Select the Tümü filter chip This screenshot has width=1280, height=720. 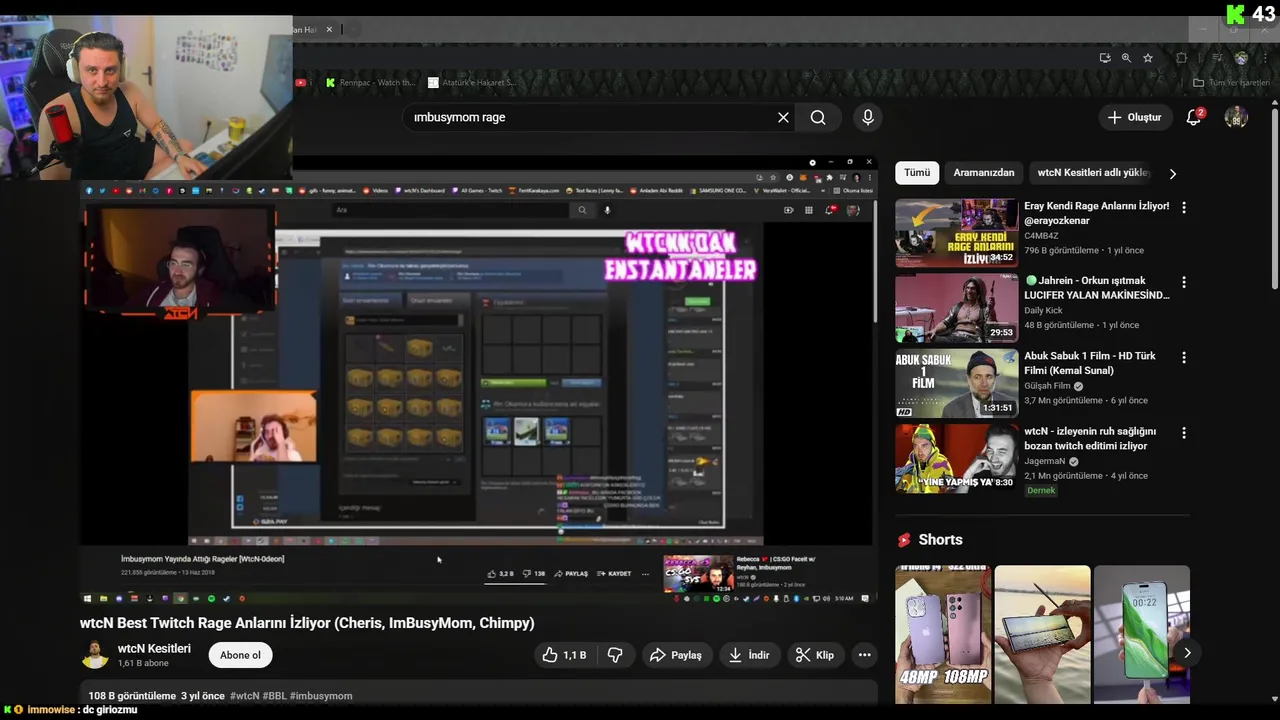917,173
